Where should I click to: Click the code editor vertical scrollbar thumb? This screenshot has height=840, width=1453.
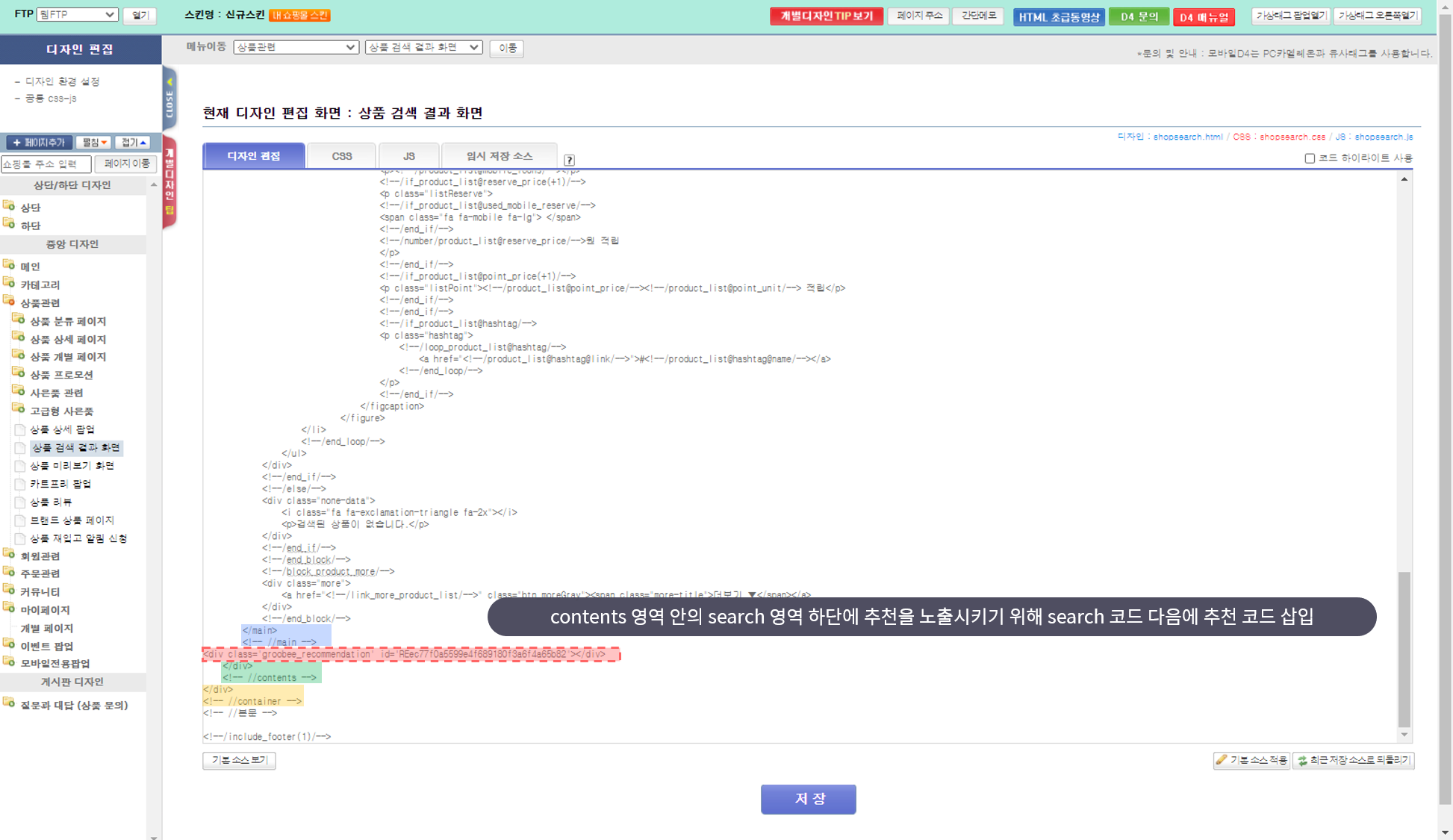tap(1404, 648)
